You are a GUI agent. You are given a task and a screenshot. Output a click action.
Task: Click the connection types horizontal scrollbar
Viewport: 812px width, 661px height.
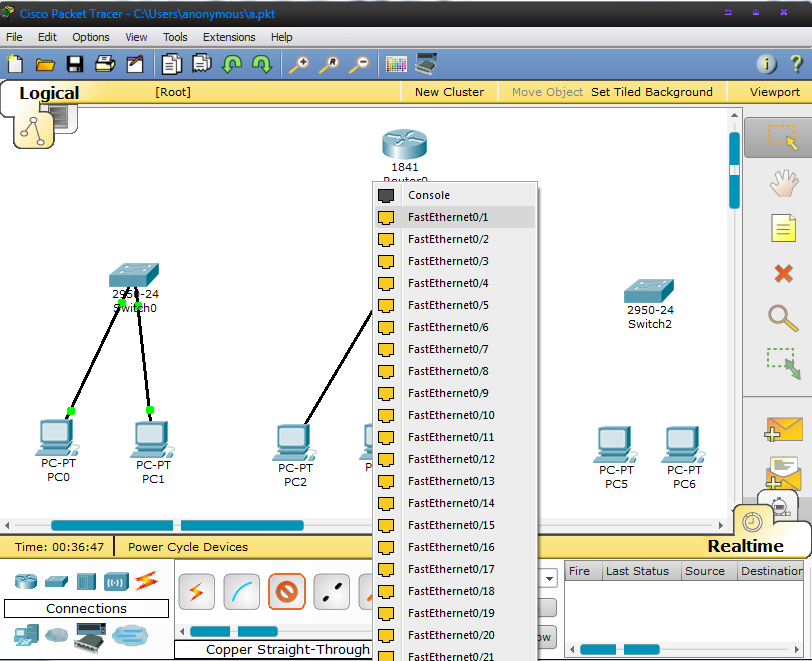pos(234,631)
